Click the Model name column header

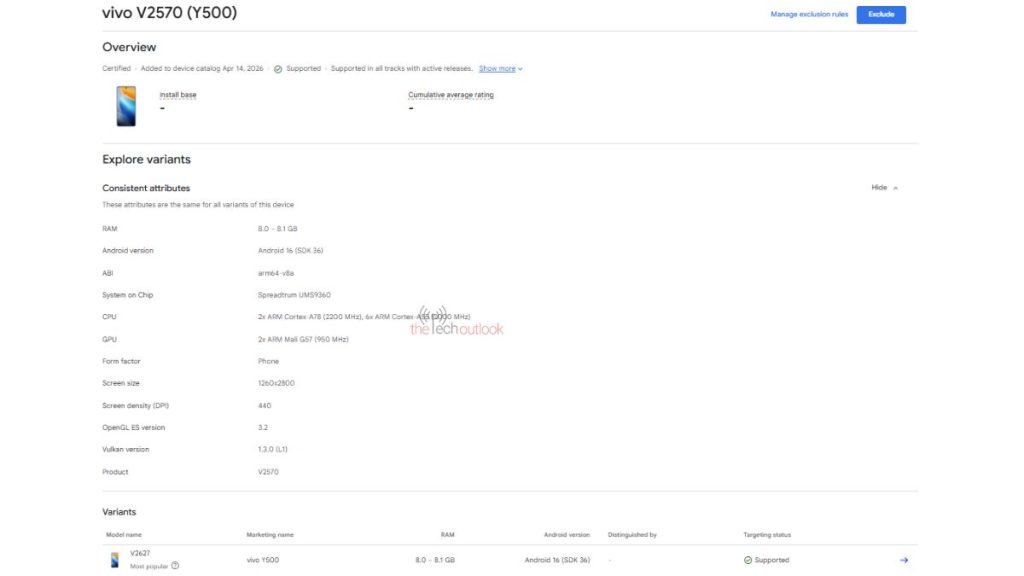123,535
